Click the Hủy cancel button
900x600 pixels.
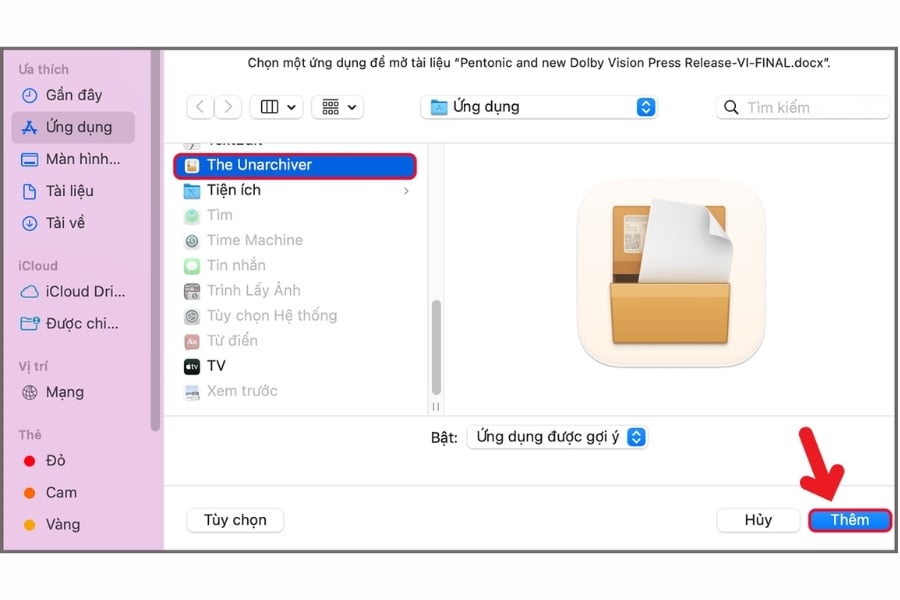pos(758,520)
